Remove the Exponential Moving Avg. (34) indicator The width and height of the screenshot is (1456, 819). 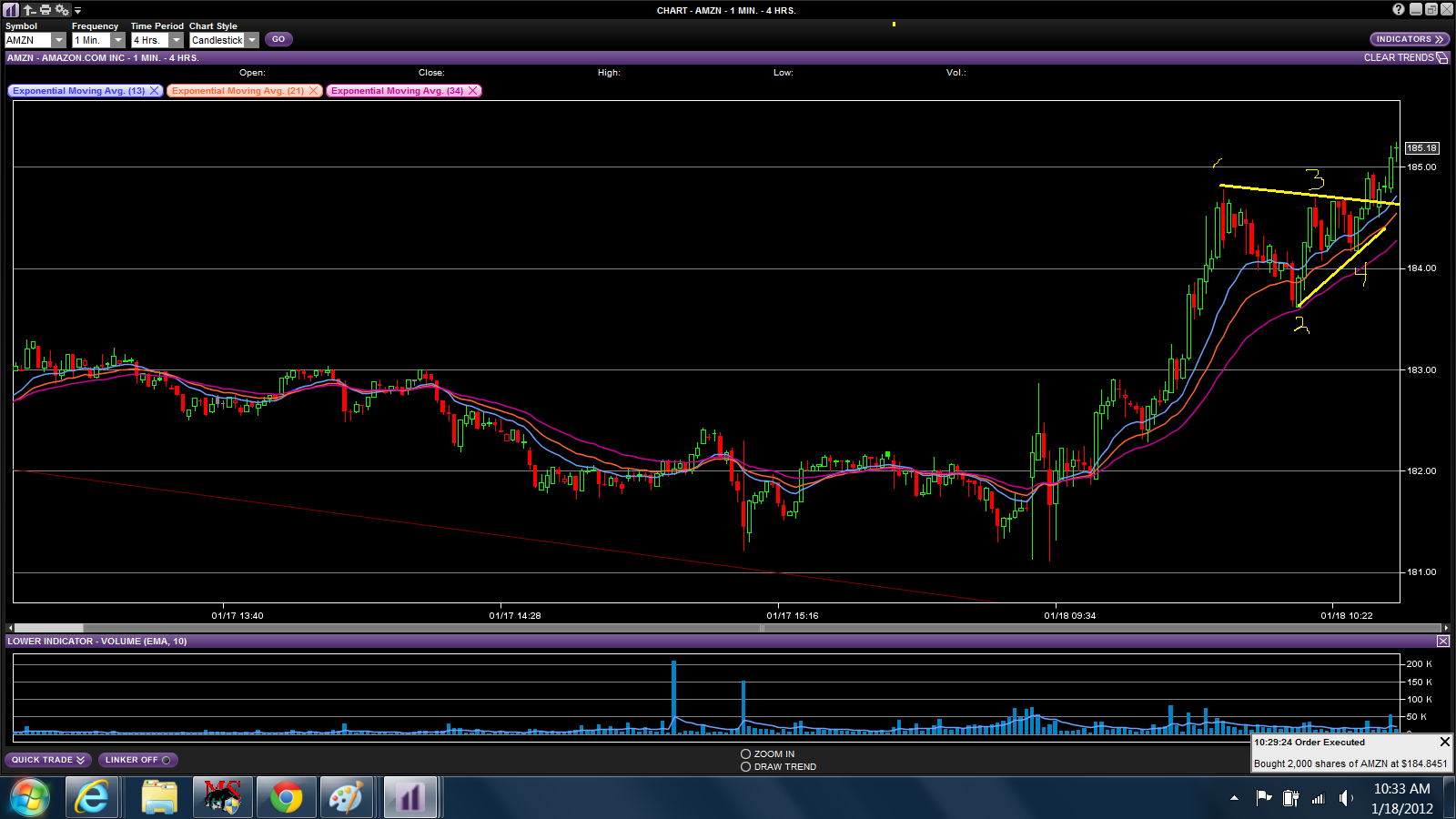(x=473, y=91)
